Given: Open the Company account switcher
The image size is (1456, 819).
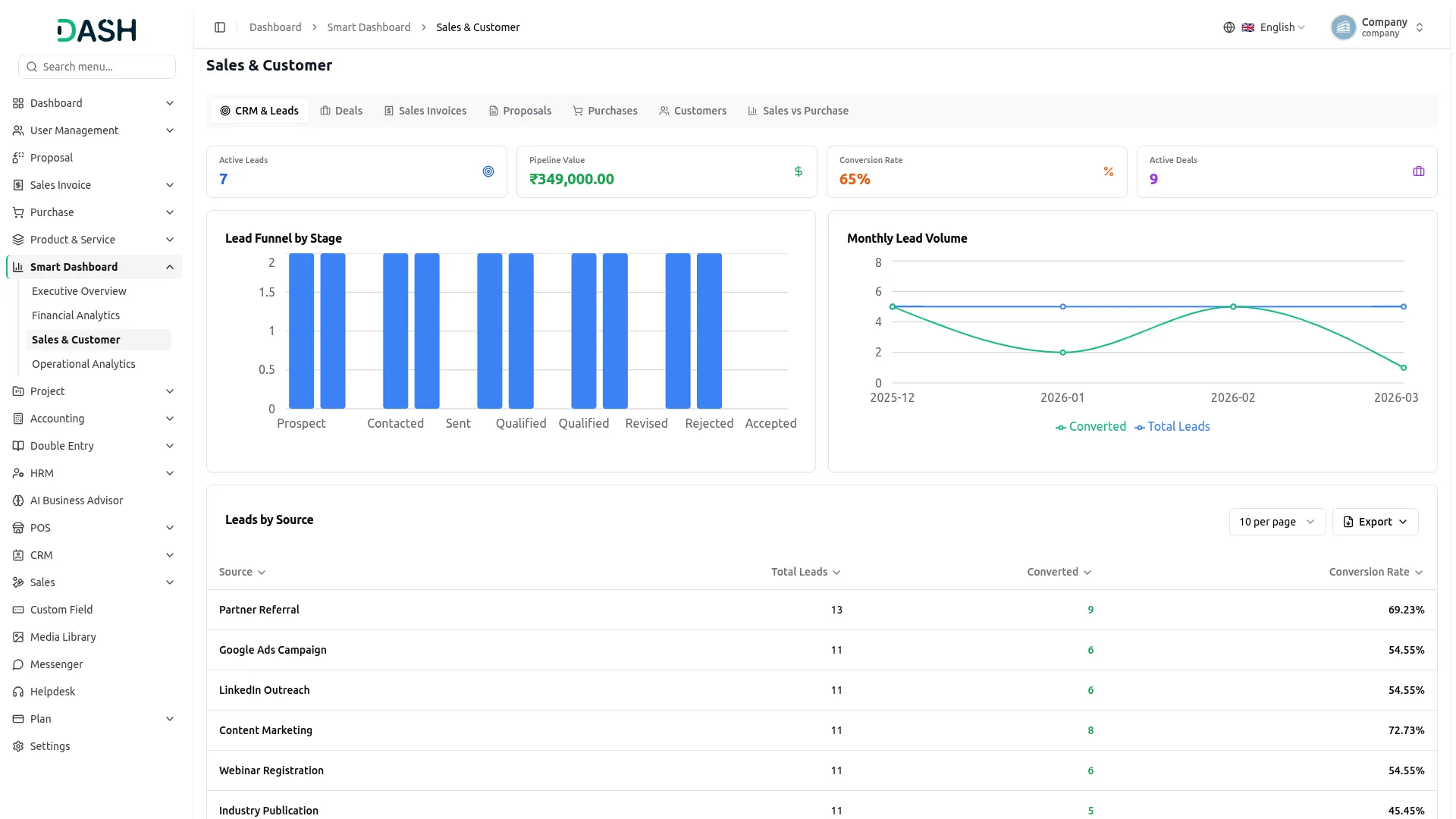Looking at the screenshot, I should (1377, 27).
